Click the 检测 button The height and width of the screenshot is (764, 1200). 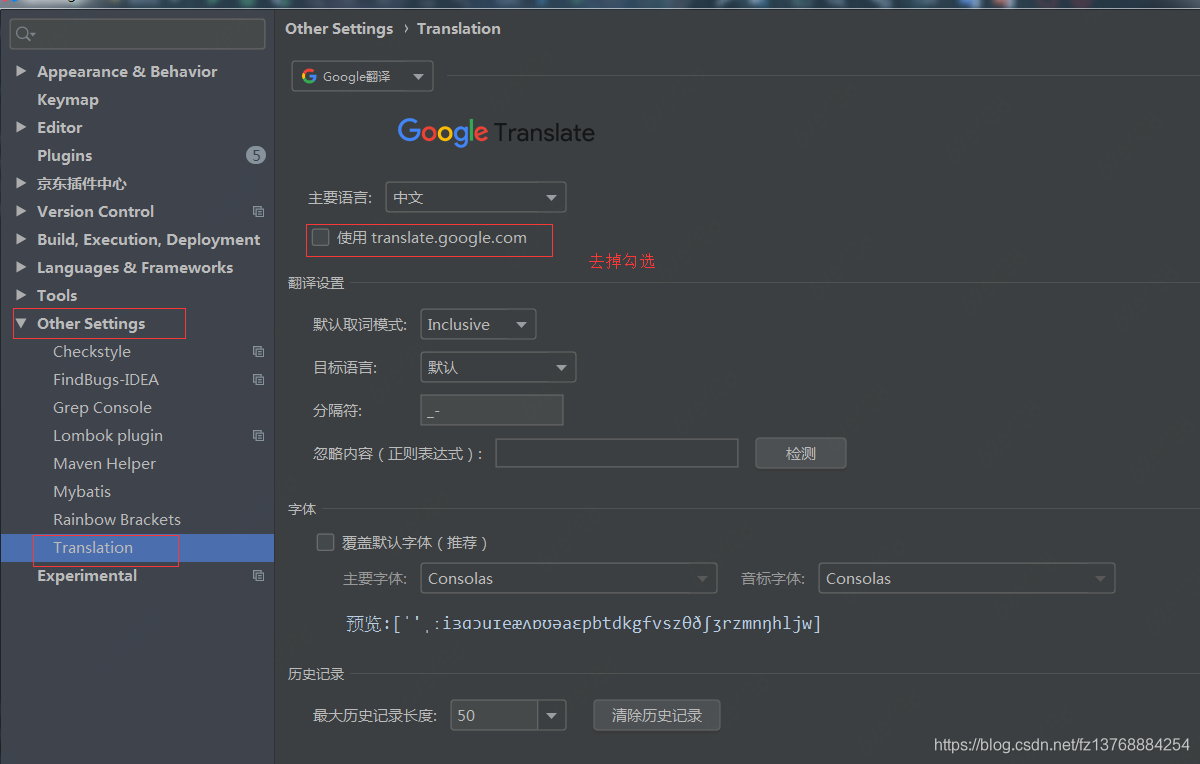pyautogui.click(x=801, y=453)
